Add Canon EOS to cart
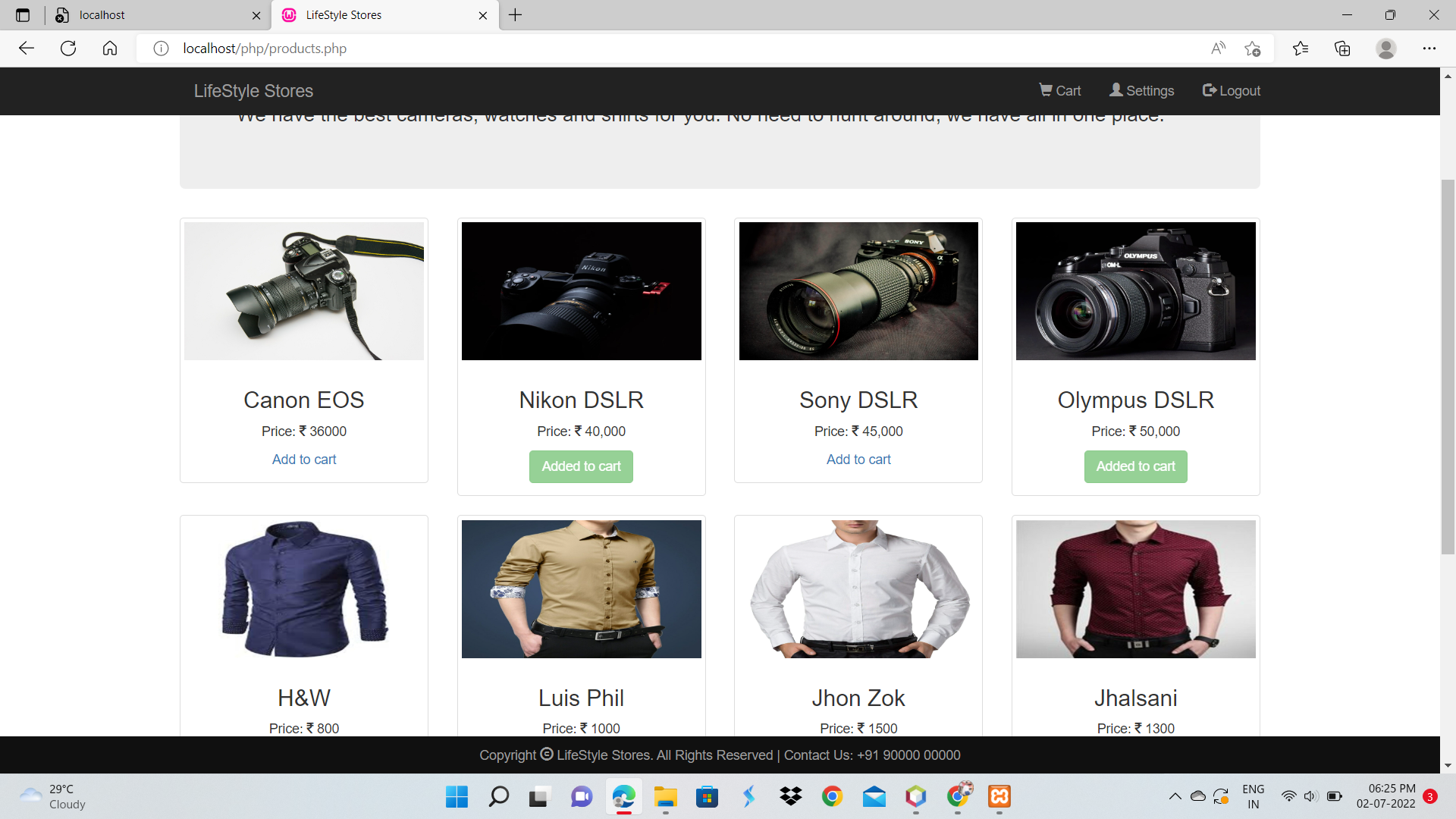This screenshot has width=1456, height=819. pos(304,460)
